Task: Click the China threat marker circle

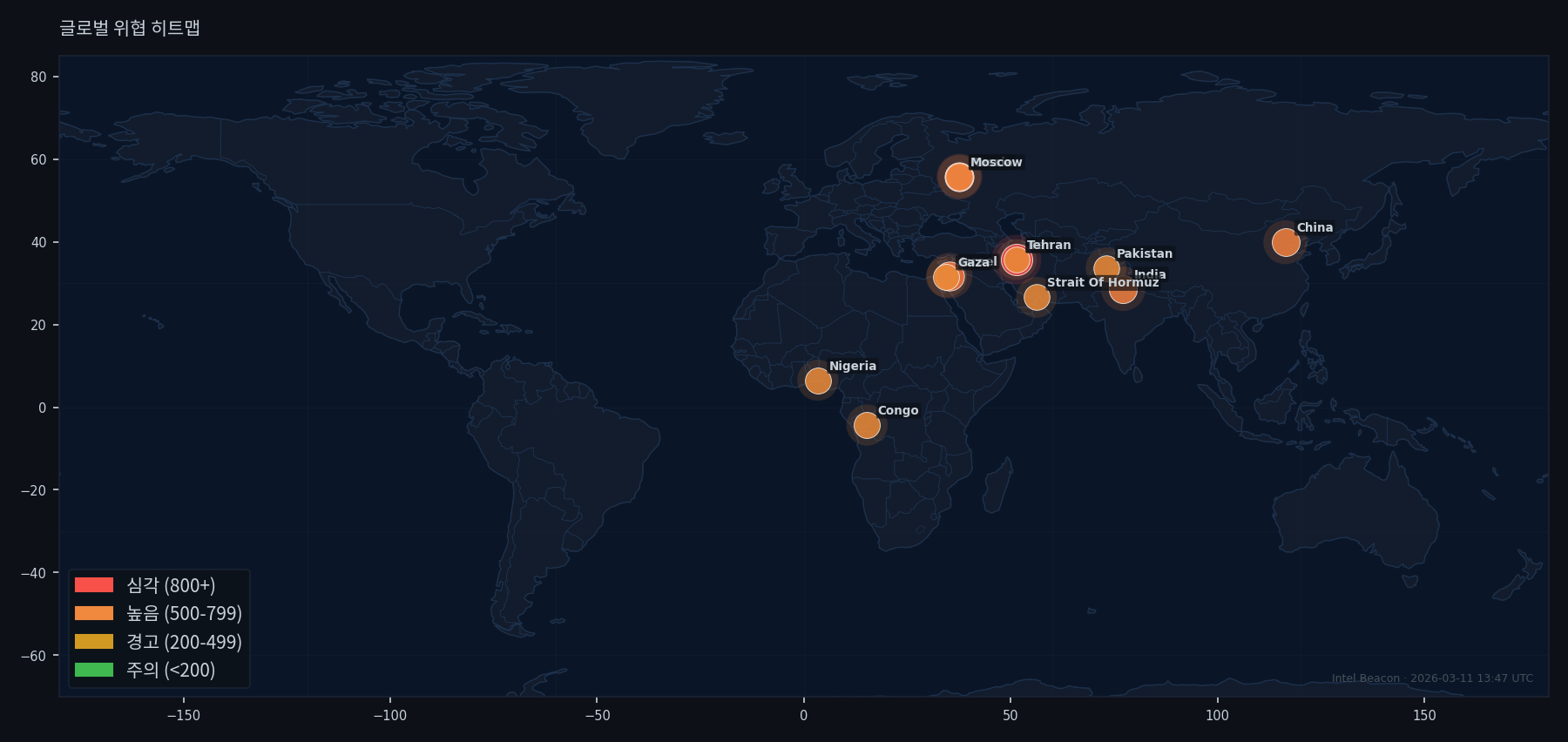Action: pos(1286,242)
